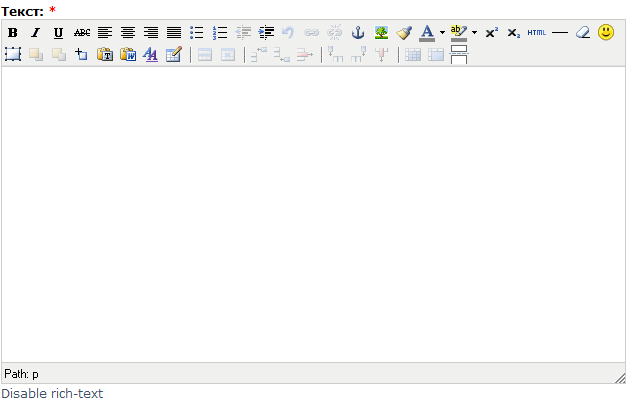
Task: Toggle bold formatting
Action: tap(12, 32)
